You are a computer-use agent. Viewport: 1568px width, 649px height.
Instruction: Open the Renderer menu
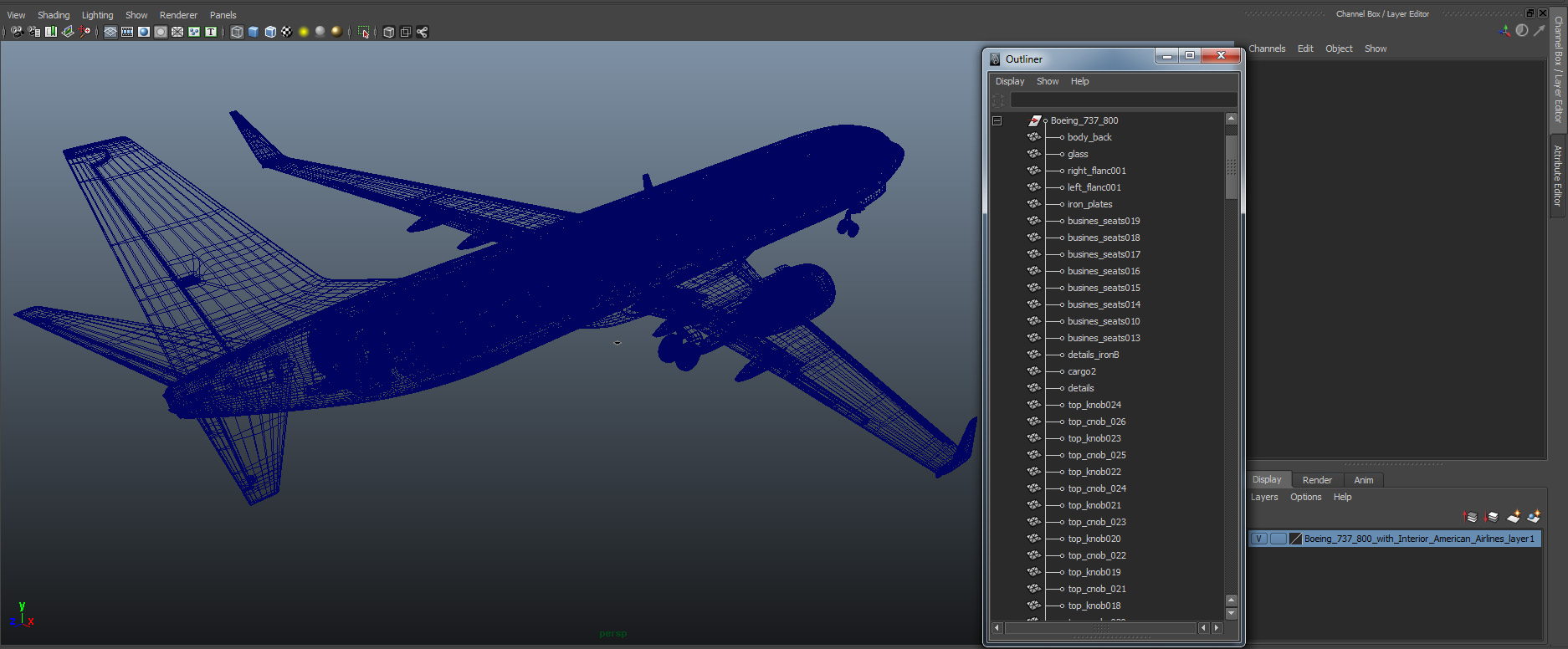click(x=178, y=15)
